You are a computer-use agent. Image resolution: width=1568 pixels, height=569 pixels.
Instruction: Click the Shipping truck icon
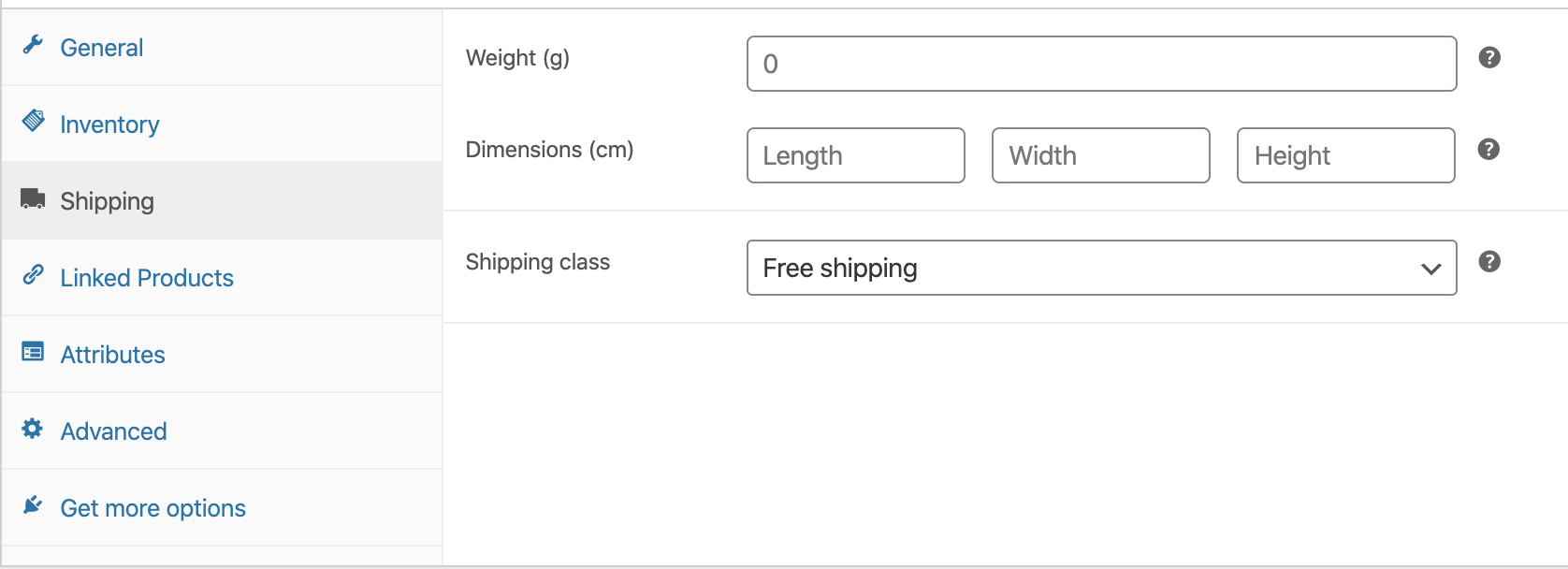pyautogui.click(x=33, y=198)
